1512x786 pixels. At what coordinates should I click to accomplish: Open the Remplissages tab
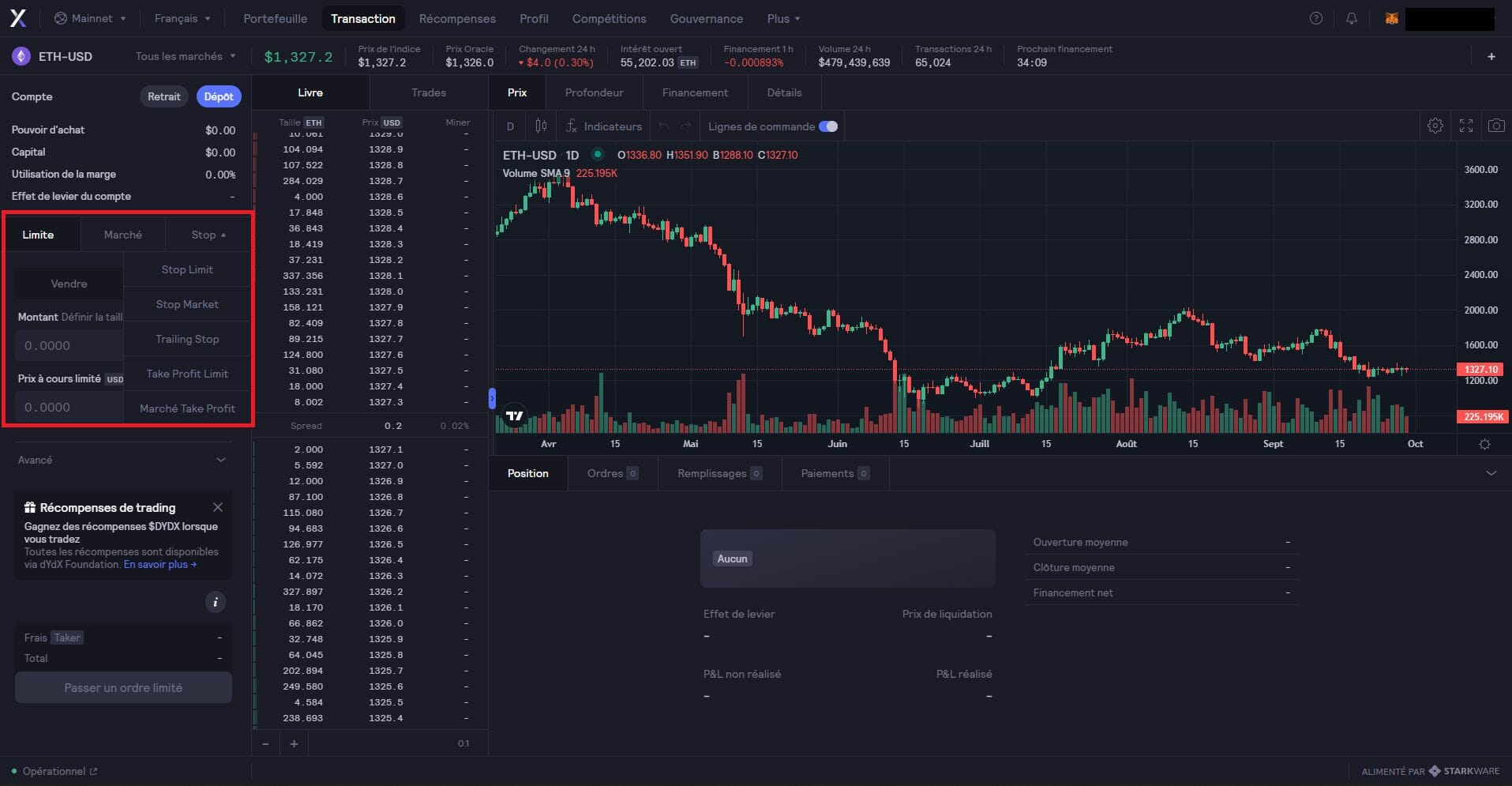point(719,473)
